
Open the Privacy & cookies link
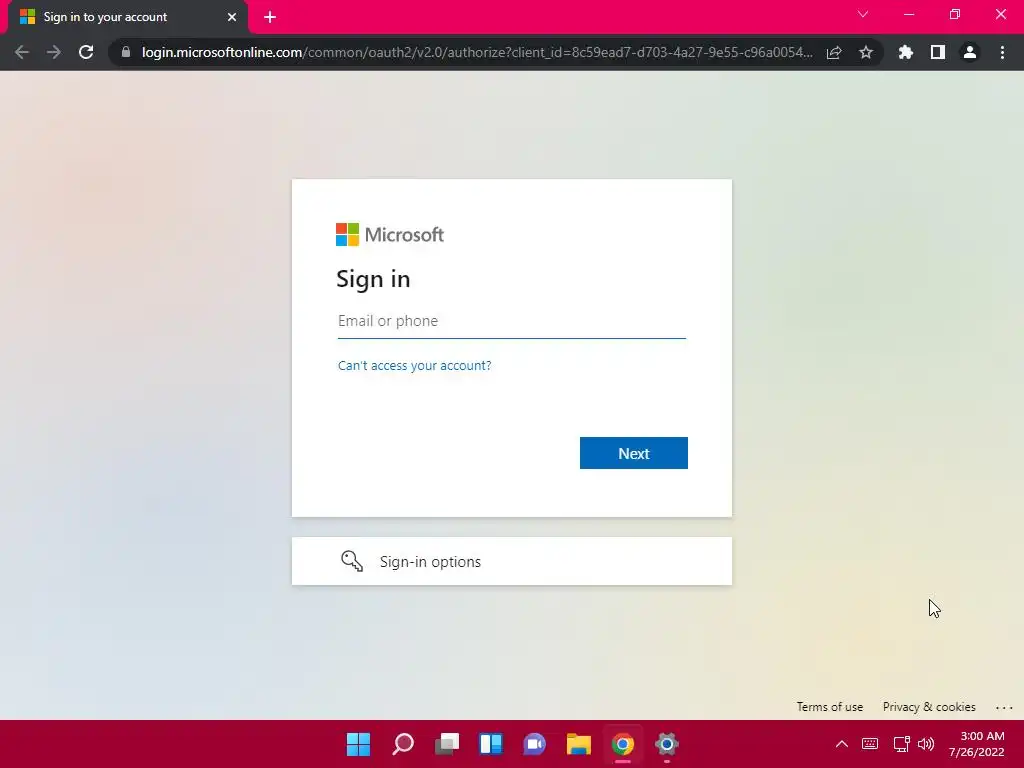tap(929, 707)
